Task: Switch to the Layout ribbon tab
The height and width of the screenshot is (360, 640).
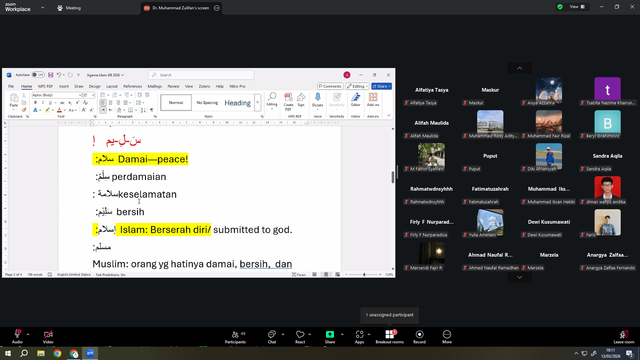Action: pyautogui.click(x=112, y=87)
